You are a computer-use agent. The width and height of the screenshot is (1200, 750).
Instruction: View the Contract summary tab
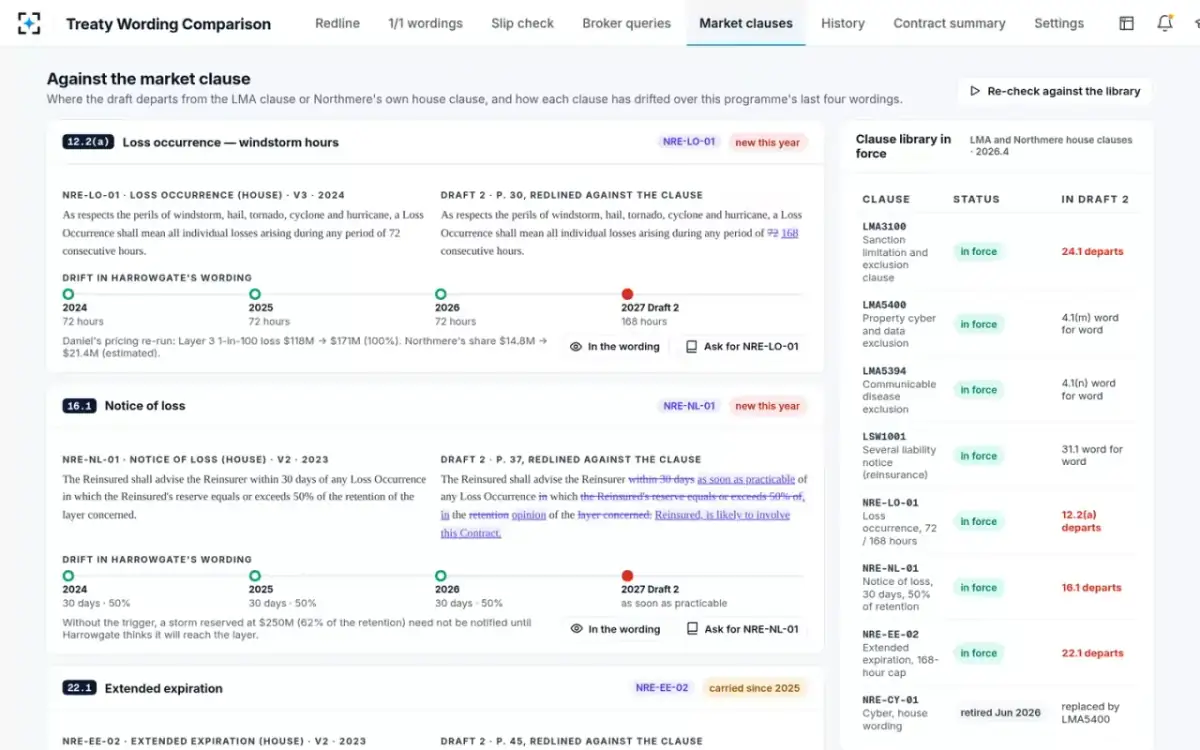coord(949,23)
